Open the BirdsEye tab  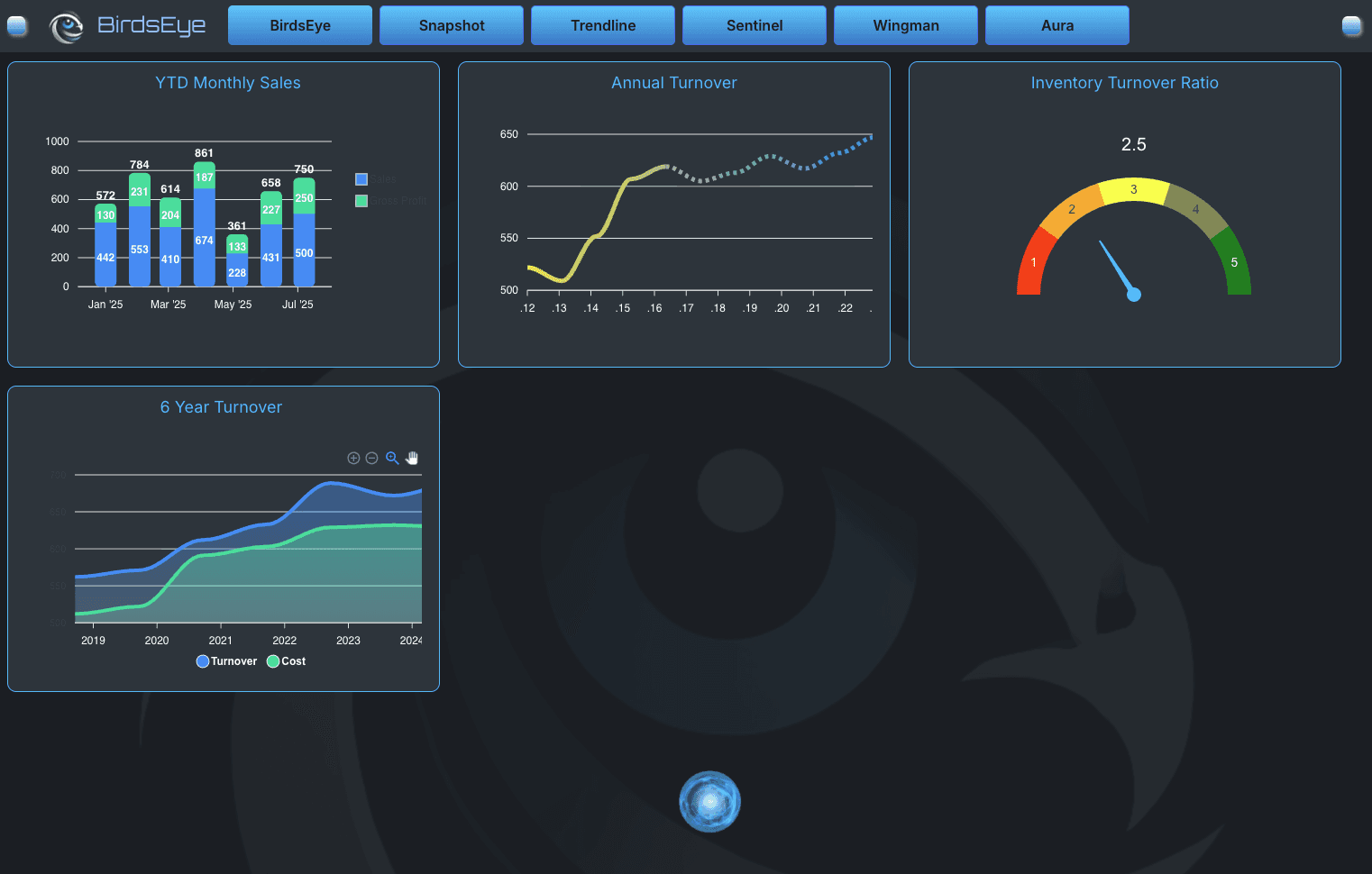[x=300, y=25]
